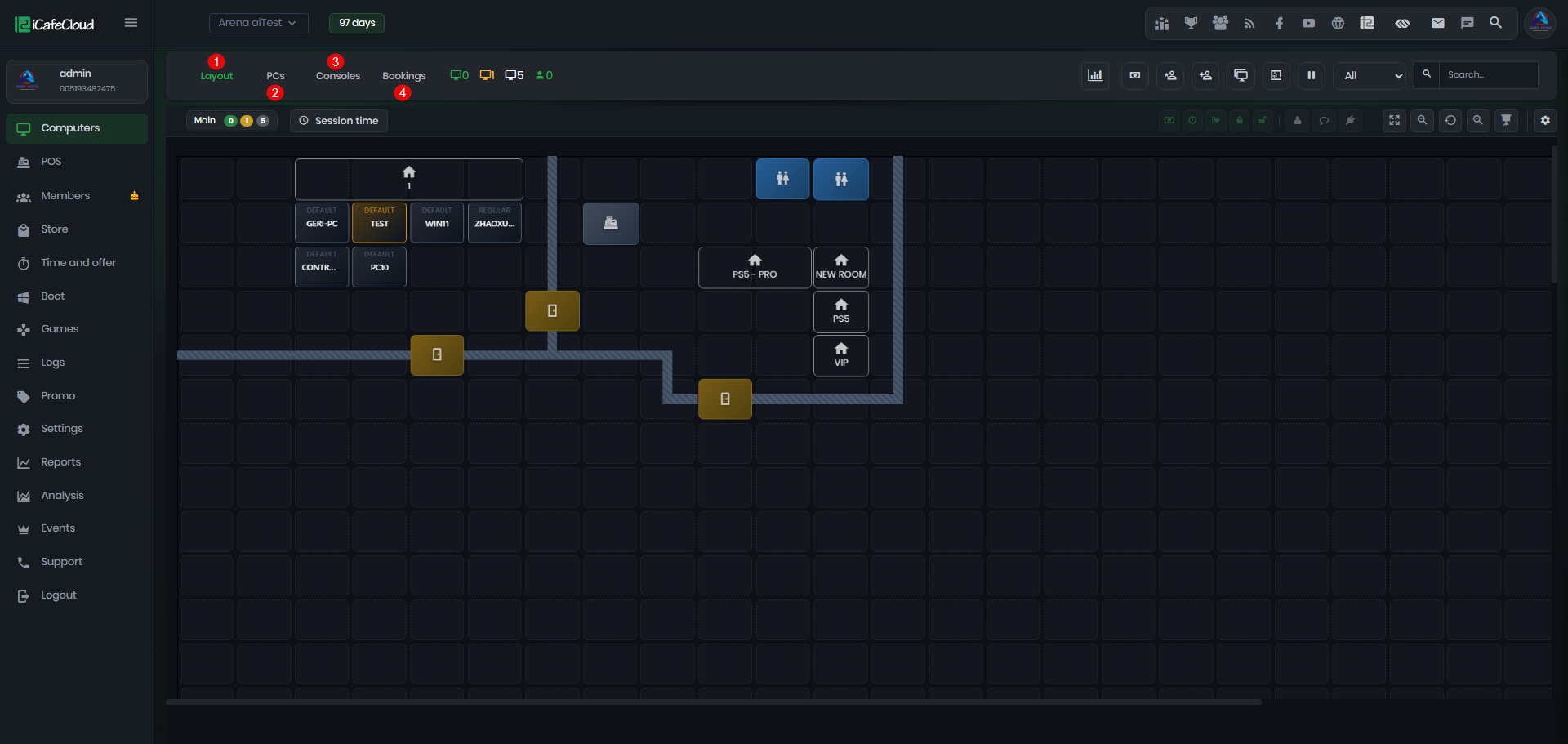Select the PC10 computer tile
Image resolution: width=1568 pixels, height=744 pixels.
pyautogui.click(x=379, y=267)
